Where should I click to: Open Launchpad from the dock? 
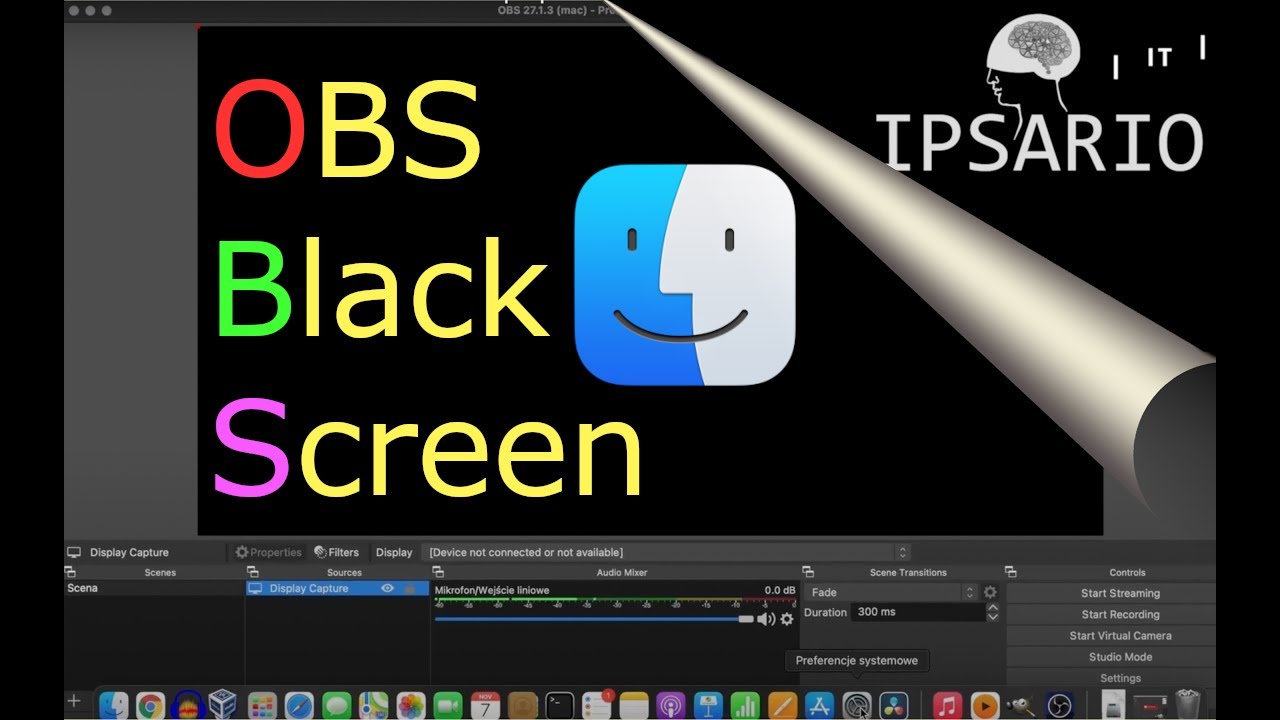click(x=262, y=705)
